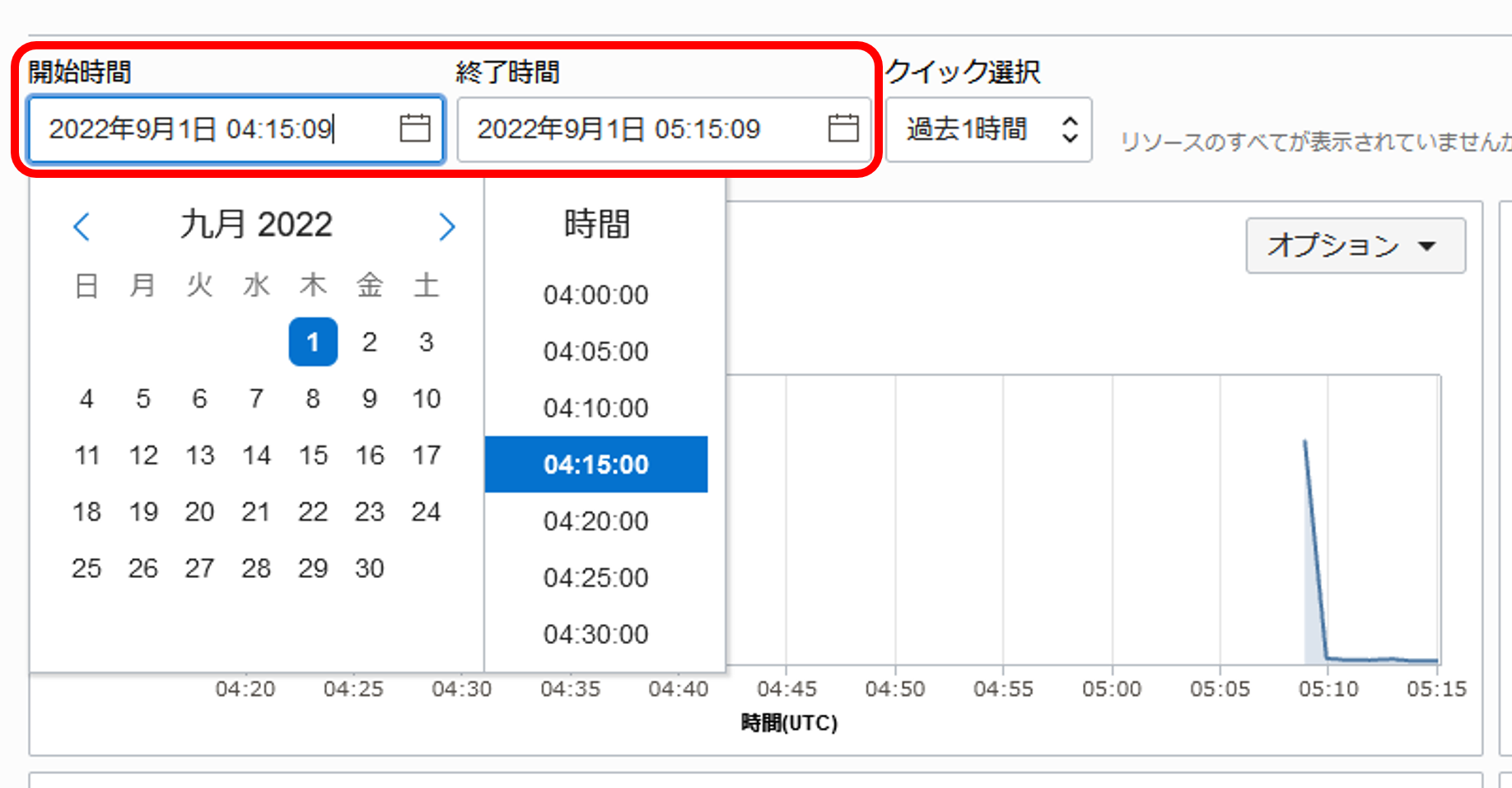
Task: Click the up arrow on the クイック選択 selector
Action: tap(1069, 122)
